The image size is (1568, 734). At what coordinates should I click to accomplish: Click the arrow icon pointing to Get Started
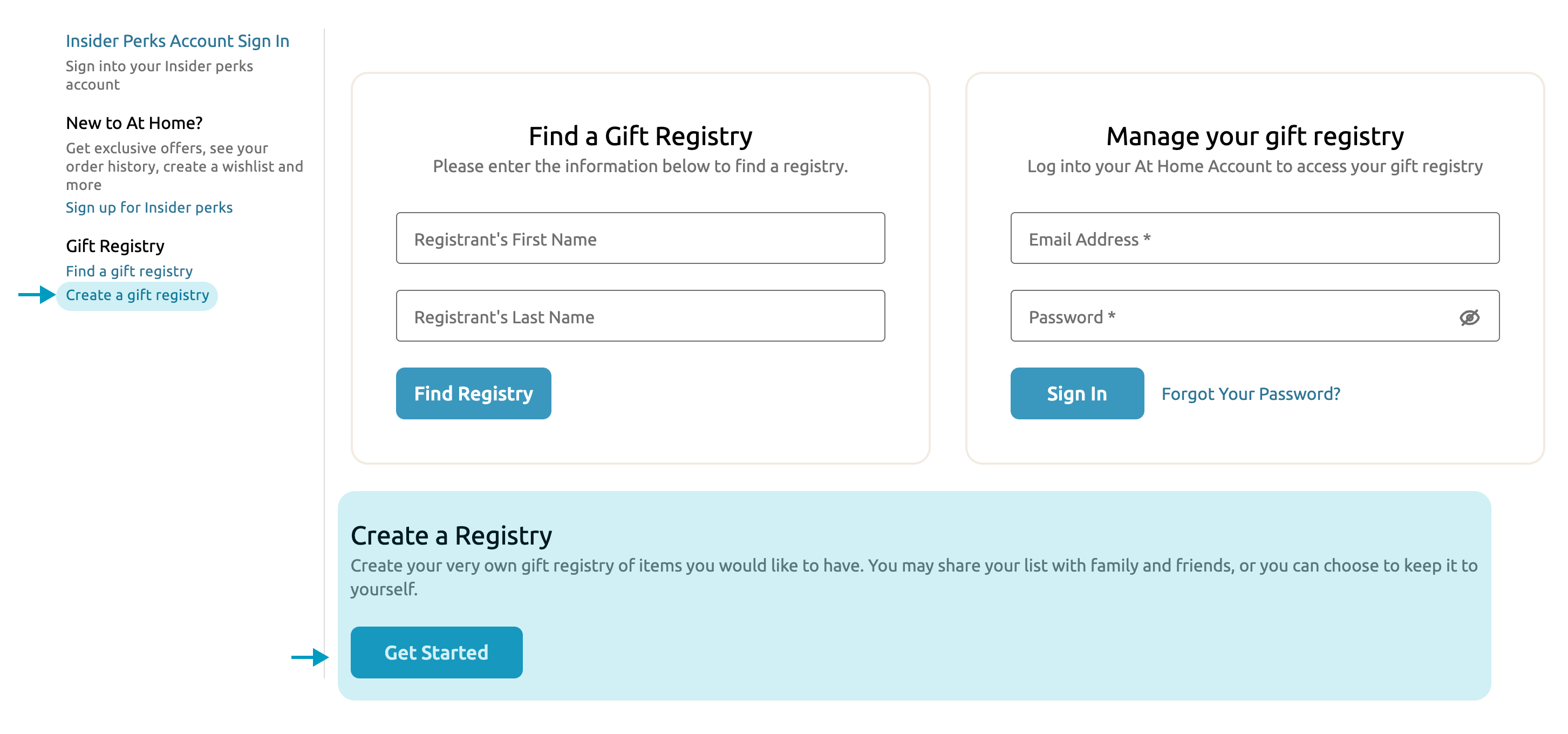309,657
